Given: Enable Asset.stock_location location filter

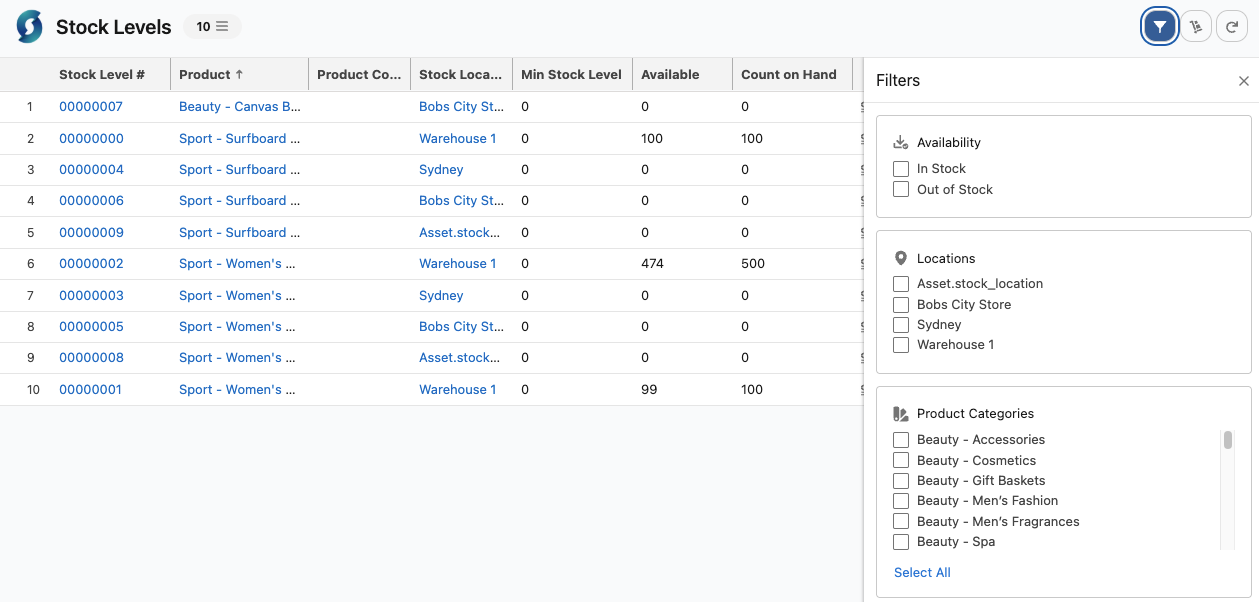Looking at the screenshot, I should pyautogui.click(x=901, y=284).
